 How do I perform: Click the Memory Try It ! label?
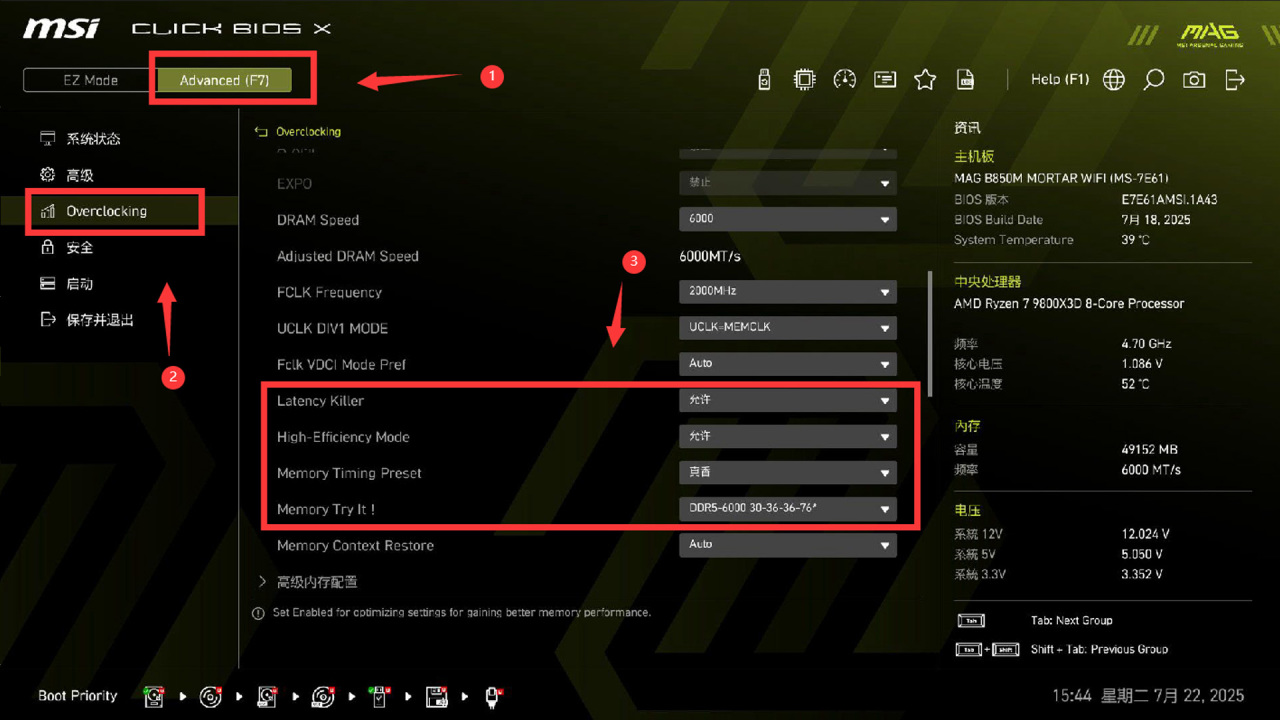click(x=326, y=509)
